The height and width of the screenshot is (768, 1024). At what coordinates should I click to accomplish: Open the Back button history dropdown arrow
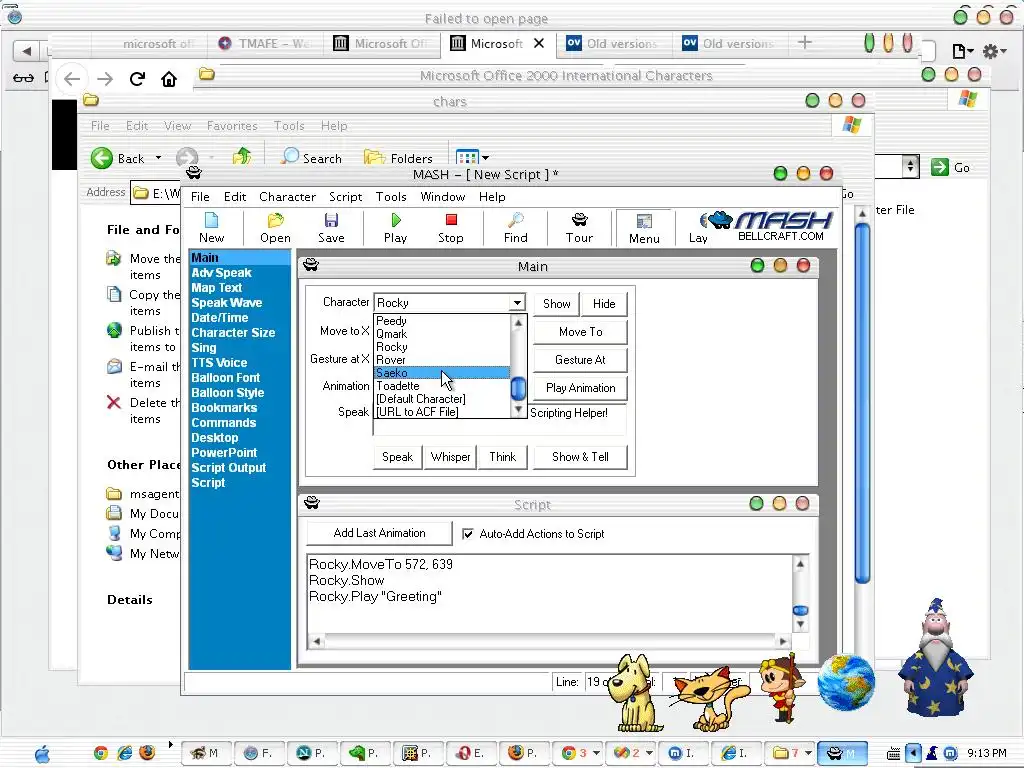158,158
